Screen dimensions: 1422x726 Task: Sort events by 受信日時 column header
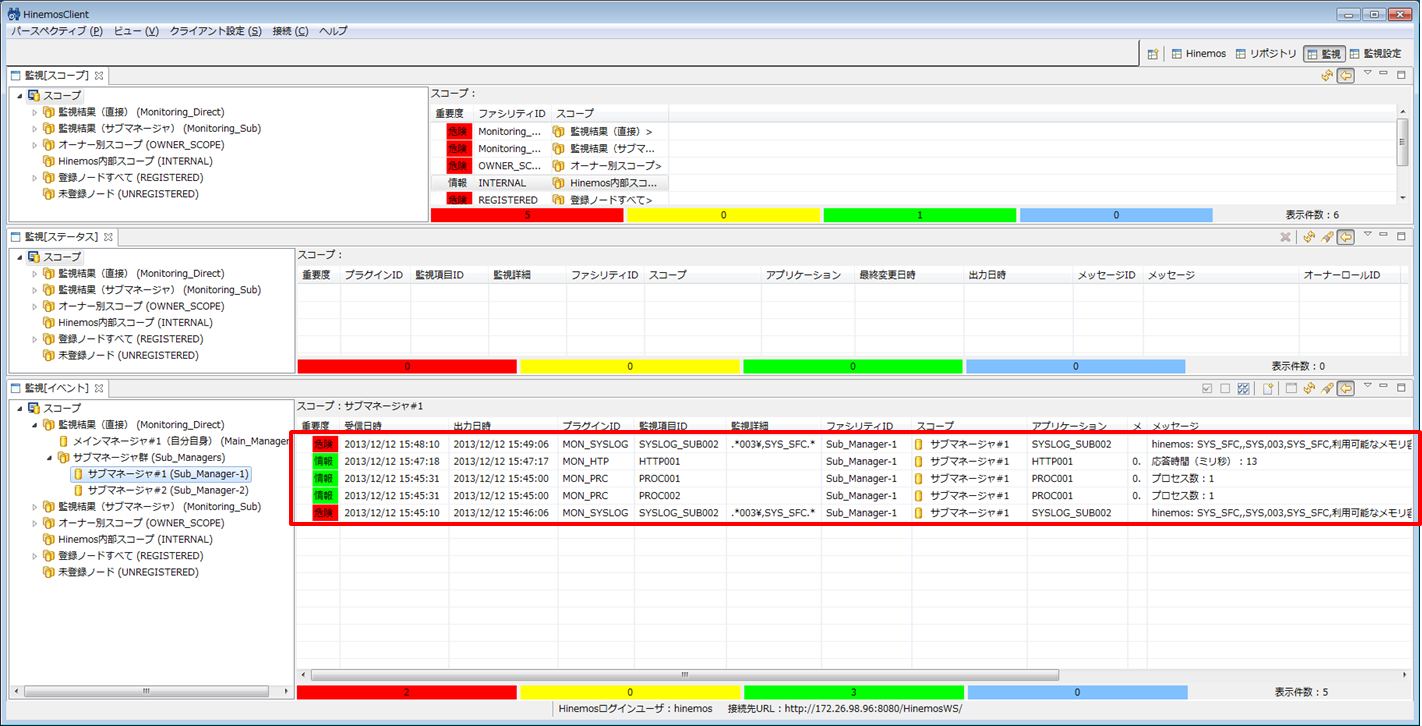394,426
